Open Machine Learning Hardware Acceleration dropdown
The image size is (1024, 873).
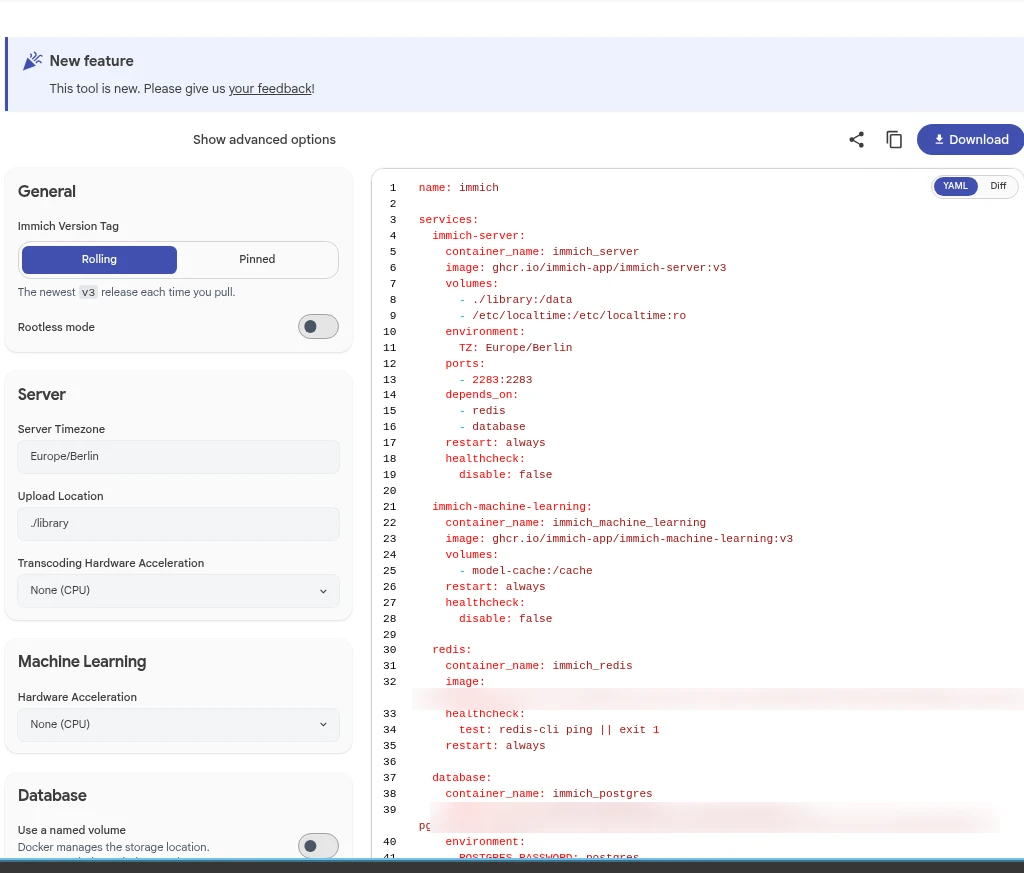point(178,724)
